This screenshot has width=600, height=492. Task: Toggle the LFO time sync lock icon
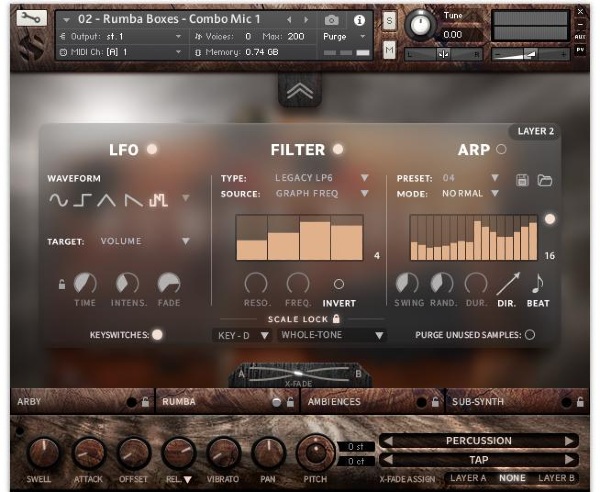[x=62, y=284]
